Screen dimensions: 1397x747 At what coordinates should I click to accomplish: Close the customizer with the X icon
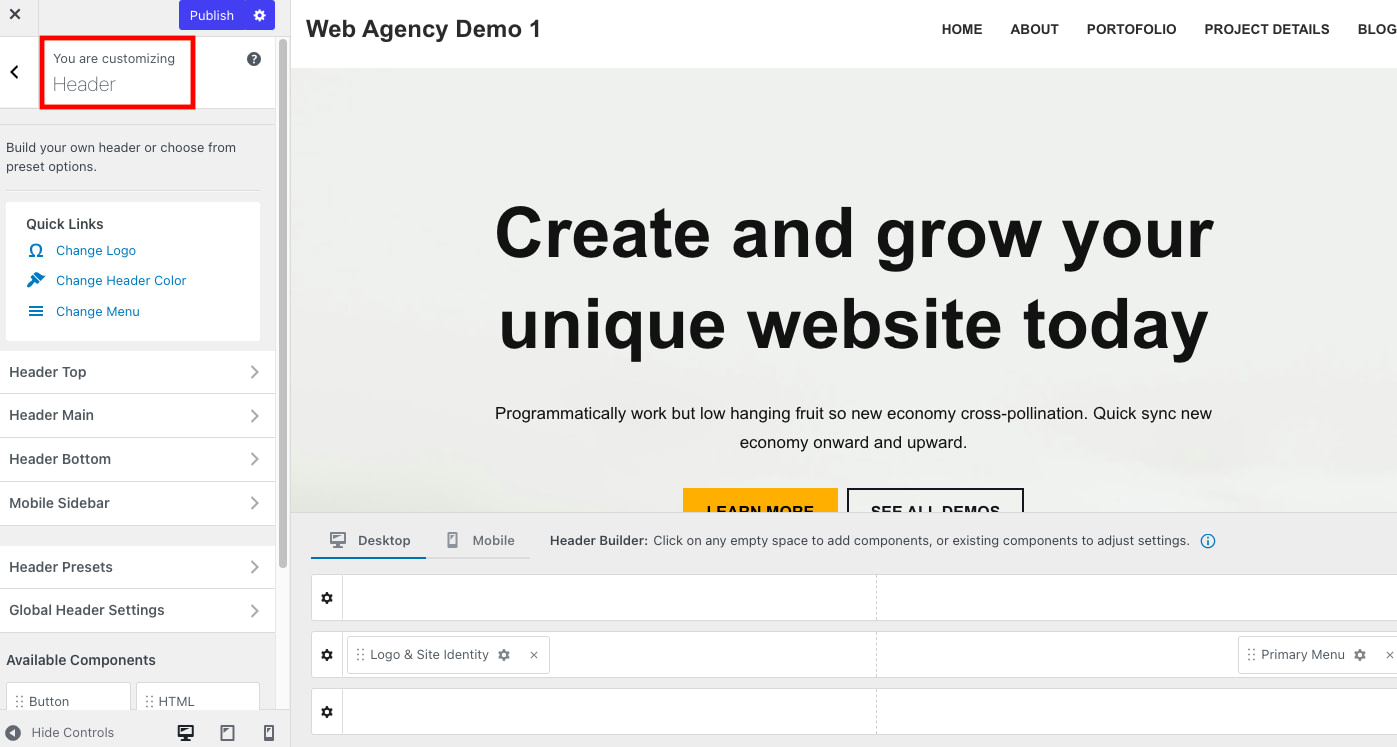pos(15,15)
